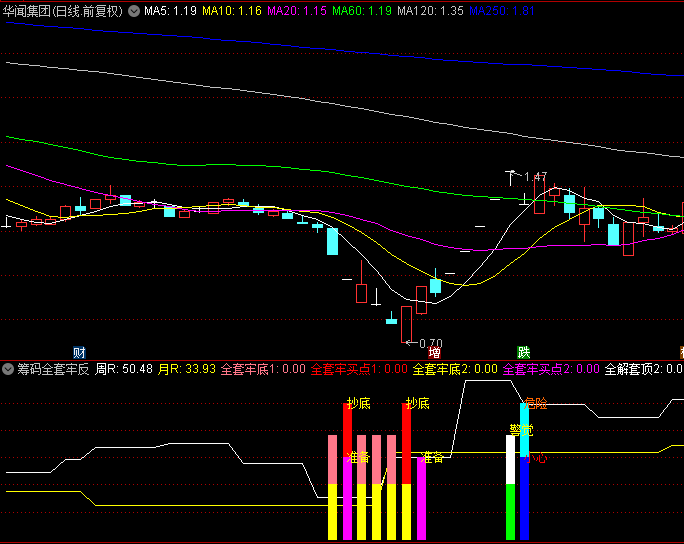Click the 全套牢买点2: 0.00 value
Viewport: 684px width, 544px height.
pos(551,369)
